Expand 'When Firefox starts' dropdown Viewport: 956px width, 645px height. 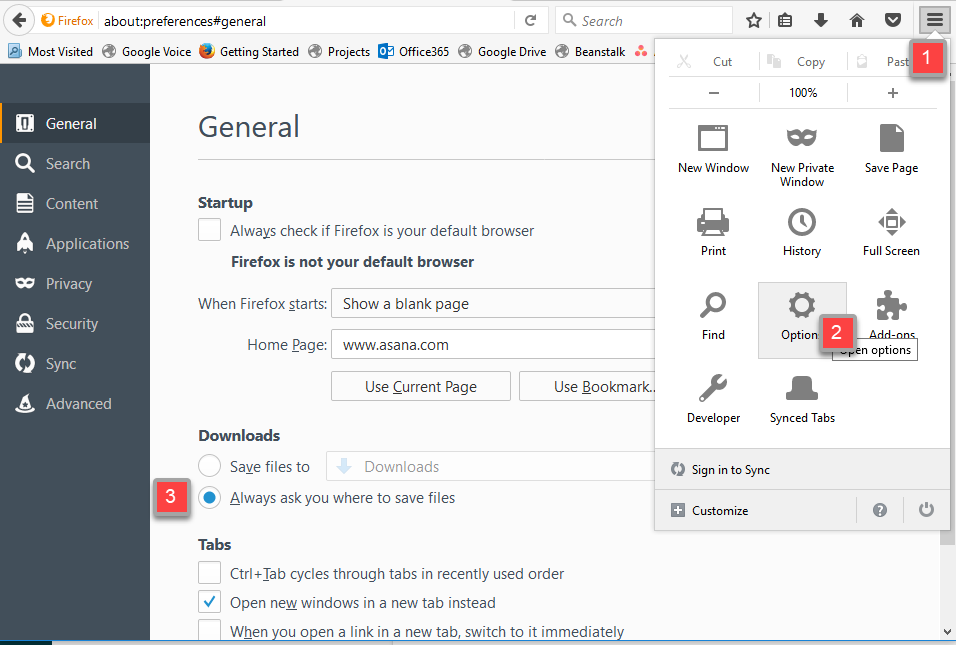495,303
